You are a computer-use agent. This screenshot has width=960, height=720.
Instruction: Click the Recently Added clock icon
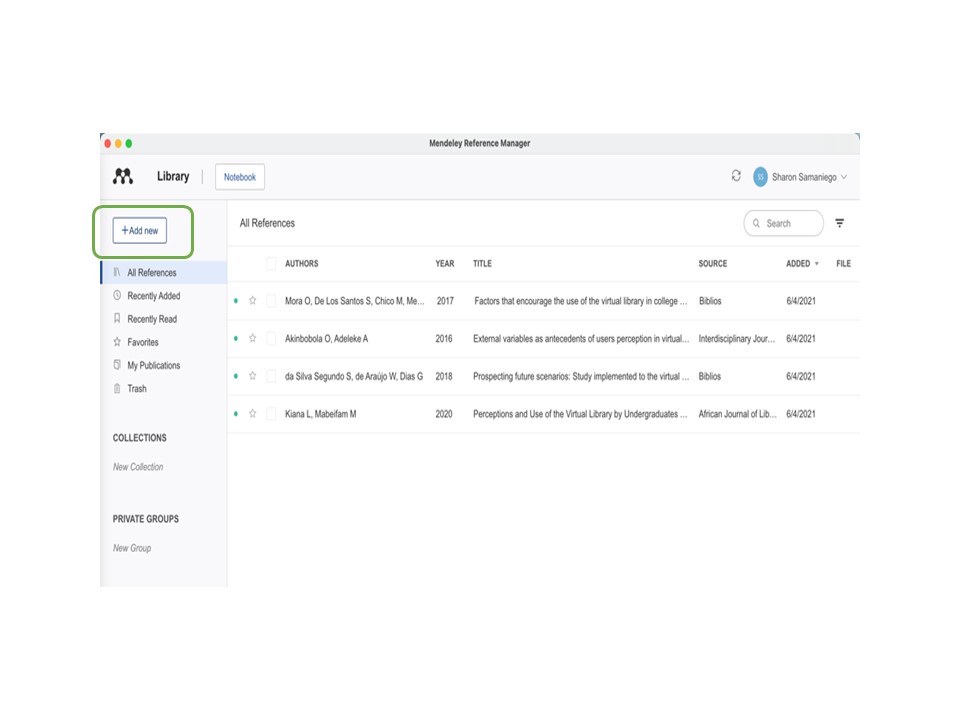point(117,295)
